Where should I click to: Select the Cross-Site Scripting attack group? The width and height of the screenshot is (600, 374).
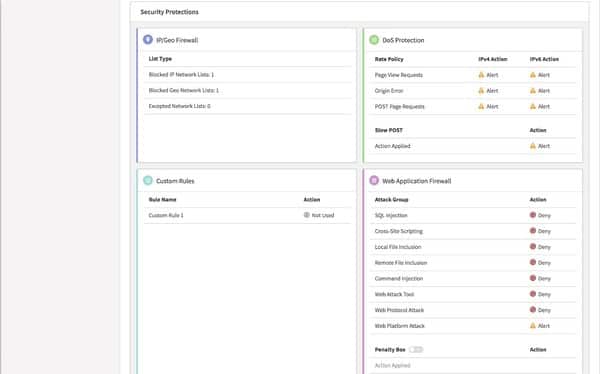(398, 231)
